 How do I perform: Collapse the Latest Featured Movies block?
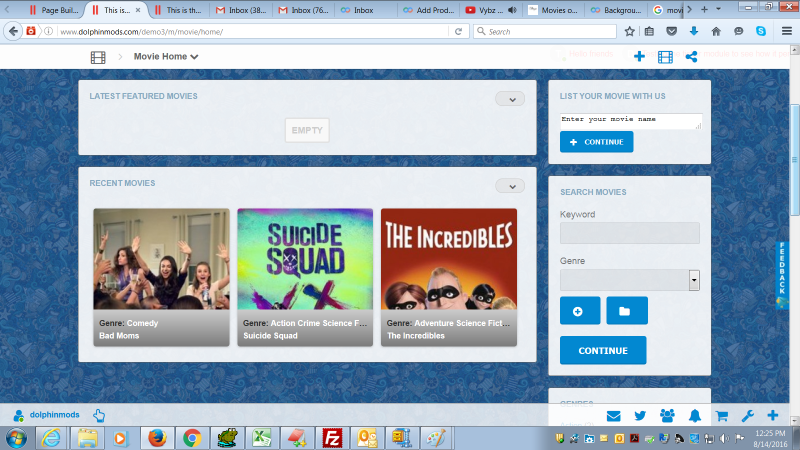coord(510,99)
